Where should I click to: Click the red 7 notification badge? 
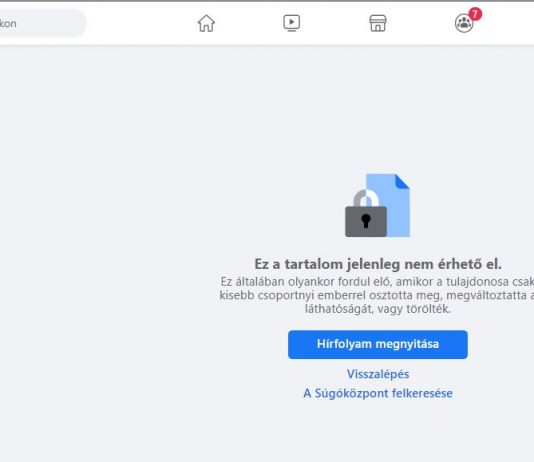point(475,14)
